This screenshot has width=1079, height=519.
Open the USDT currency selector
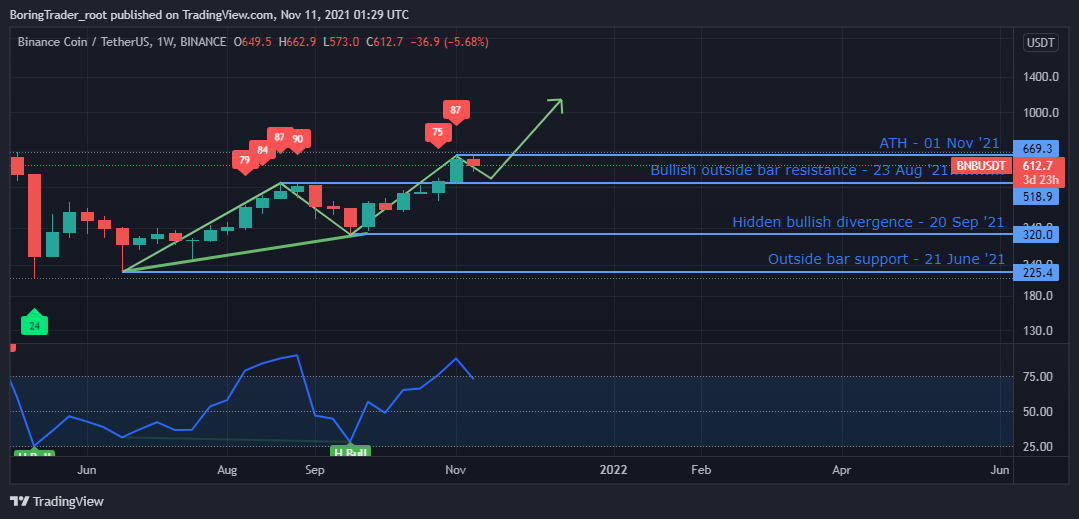pyautogui.click(x=1040, y=42)
